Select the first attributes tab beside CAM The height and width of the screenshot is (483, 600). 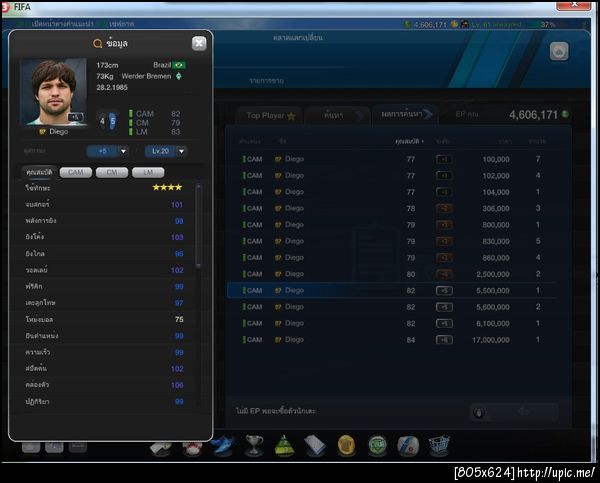pos(39,172)
